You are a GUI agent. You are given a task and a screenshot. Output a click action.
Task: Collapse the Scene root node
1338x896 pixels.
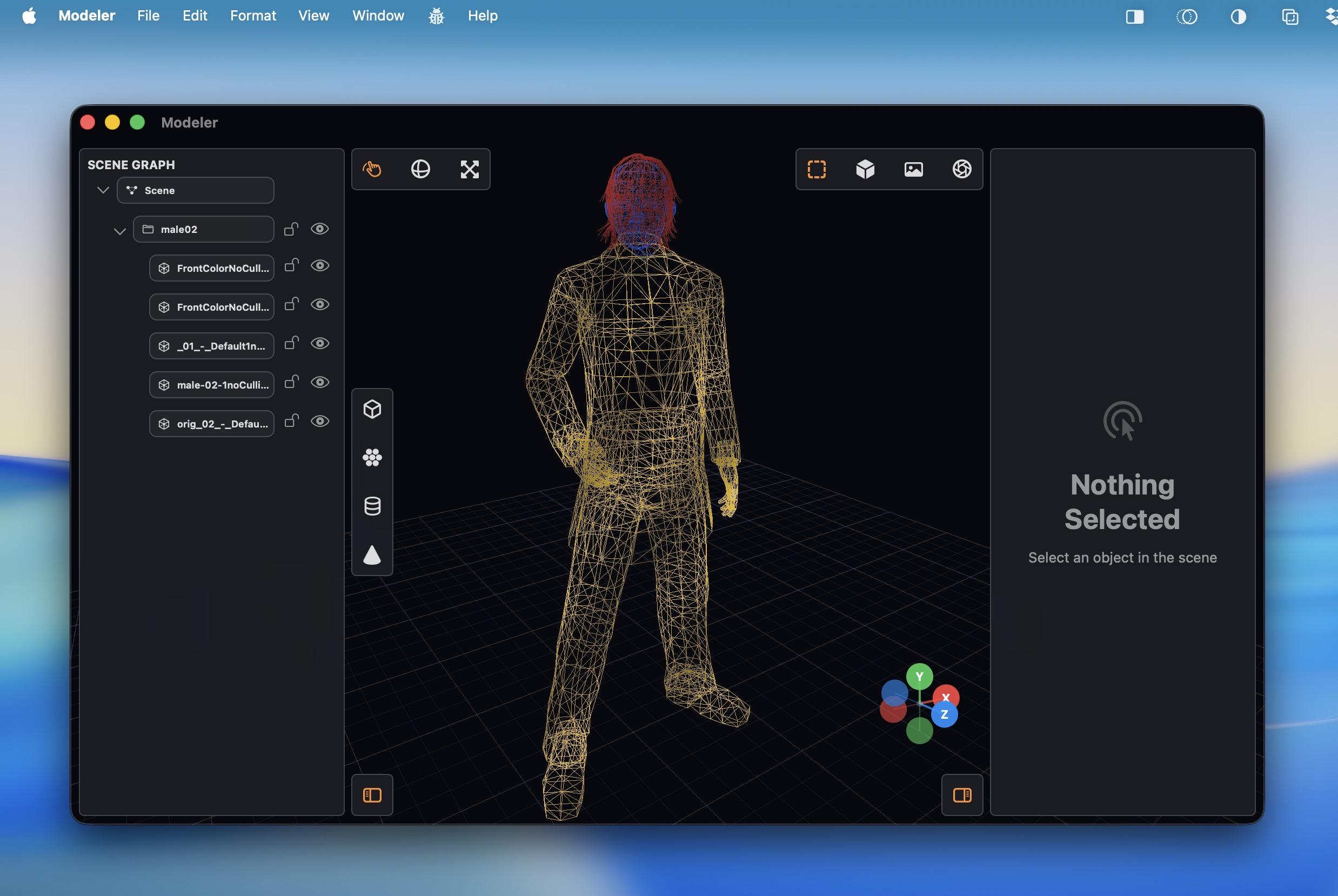(x=103, y=190)
